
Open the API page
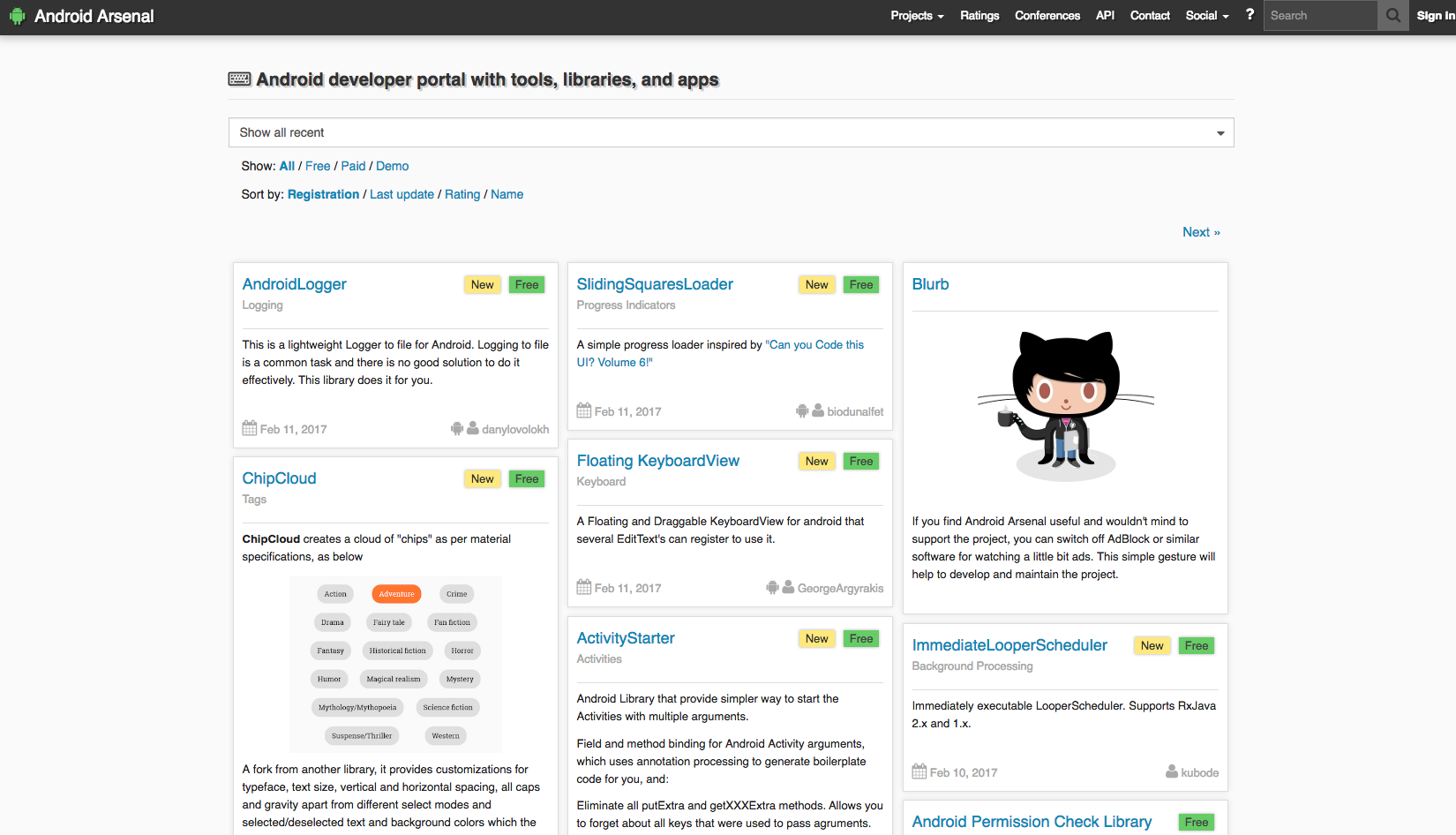point(1105,16)
